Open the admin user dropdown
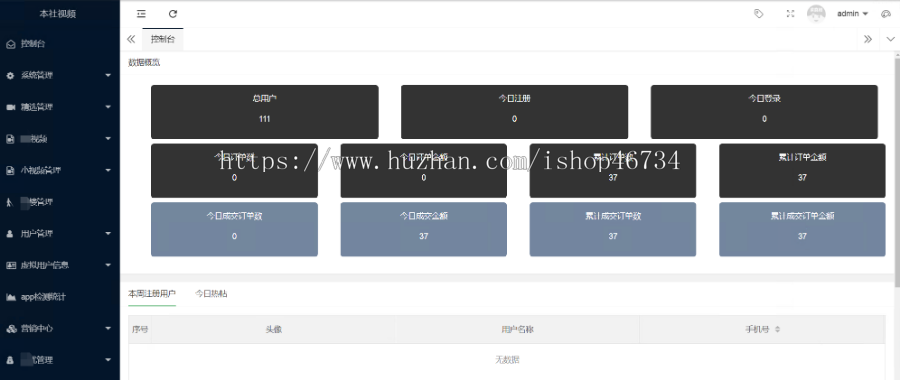 click(x=852, y=14)
